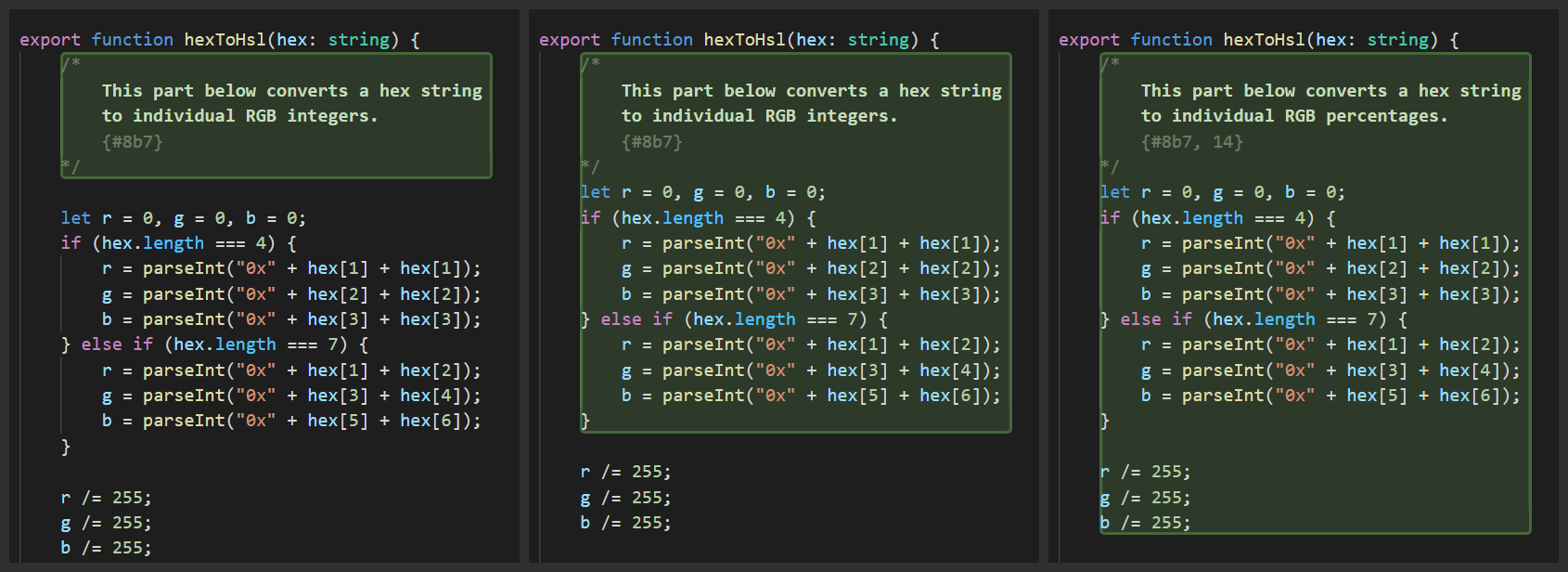Click 'g /= 255;' line in left panel

107,523
